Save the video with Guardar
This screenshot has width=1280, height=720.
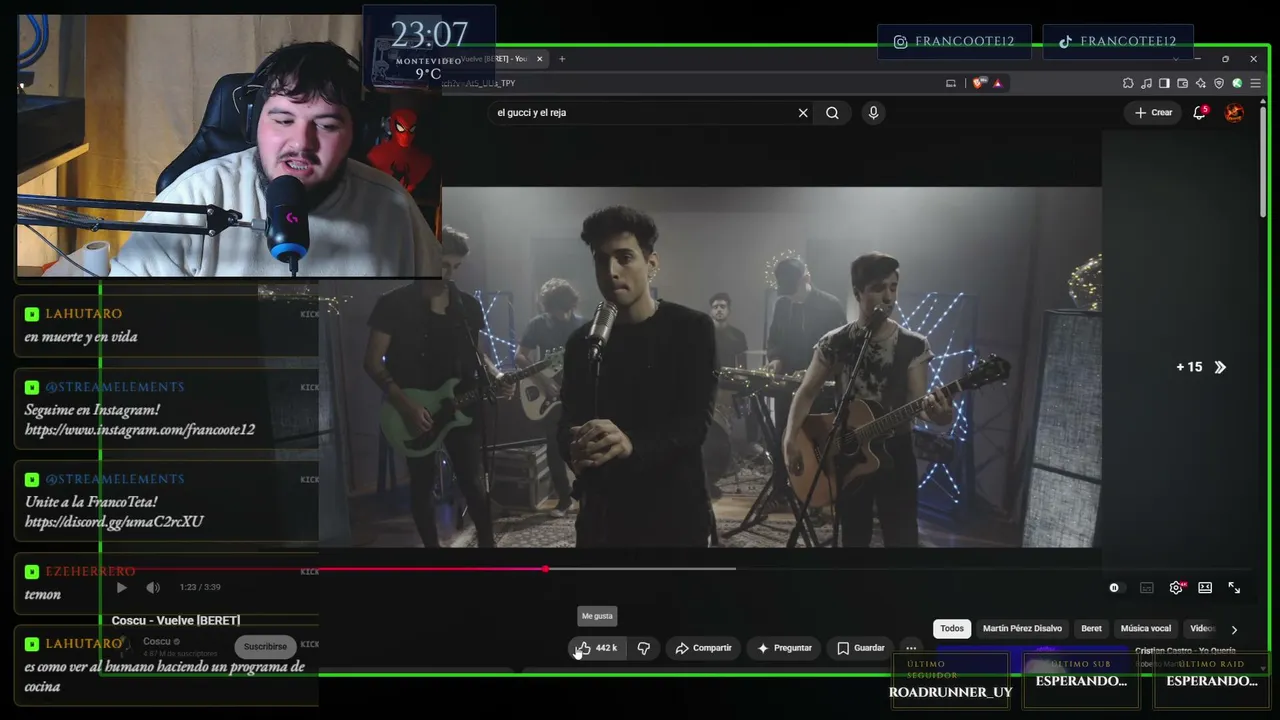(x=860, y=648)
